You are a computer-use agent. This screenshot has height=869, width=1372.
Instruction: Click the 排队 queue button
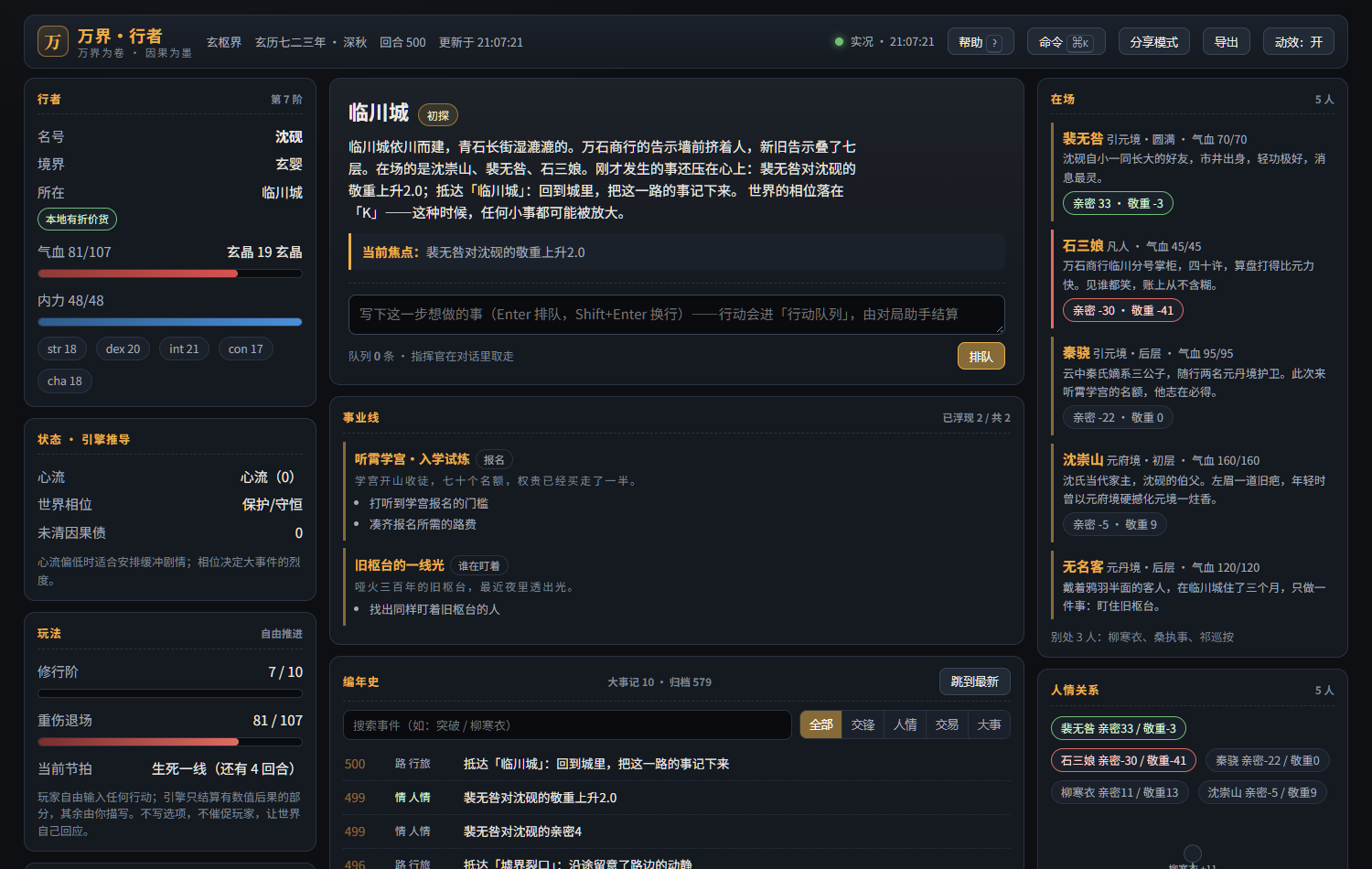pyautogui.click(x=981, y=357)
